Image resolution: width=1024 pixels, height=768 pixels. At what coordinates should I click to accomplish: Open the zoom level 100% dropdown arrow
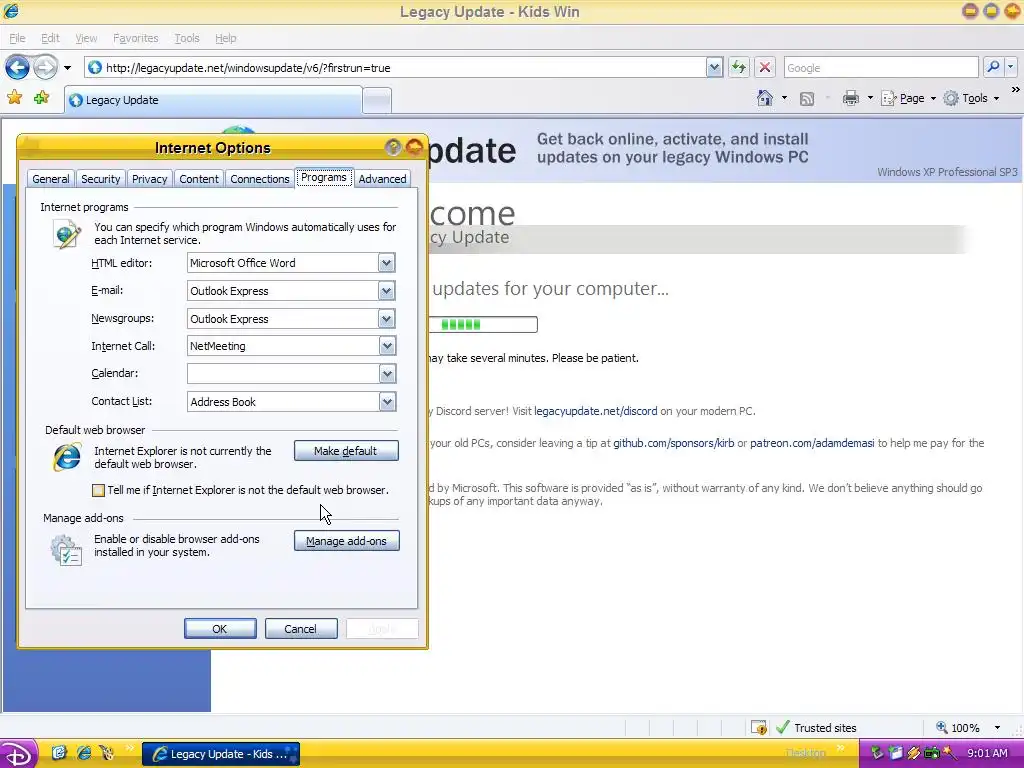click(x=997, y=728)
